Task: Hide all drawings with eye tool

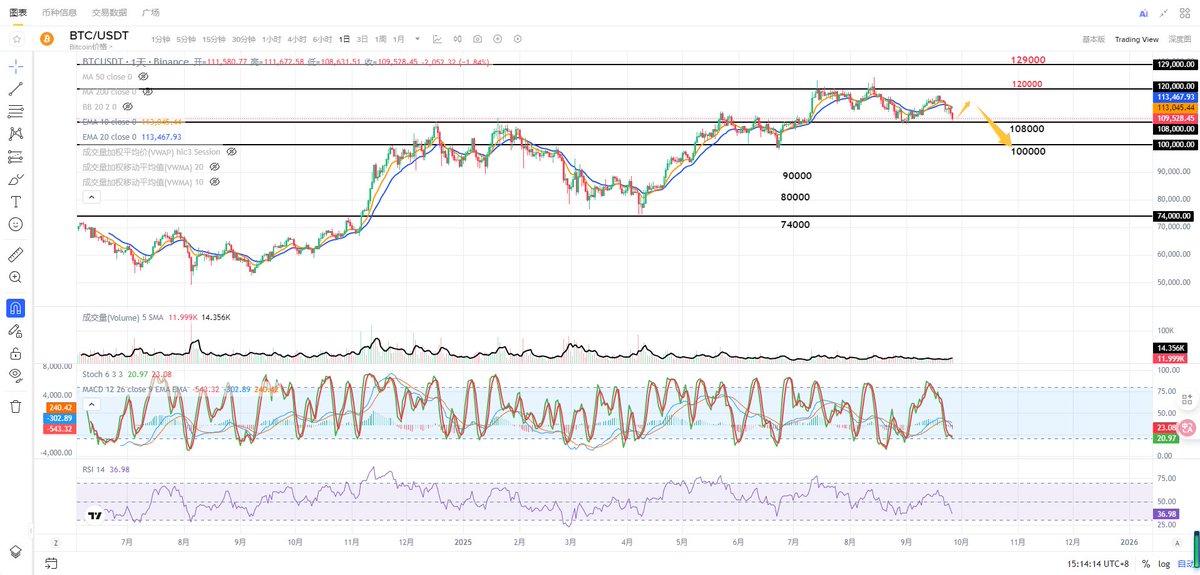Action: [16, 375]
